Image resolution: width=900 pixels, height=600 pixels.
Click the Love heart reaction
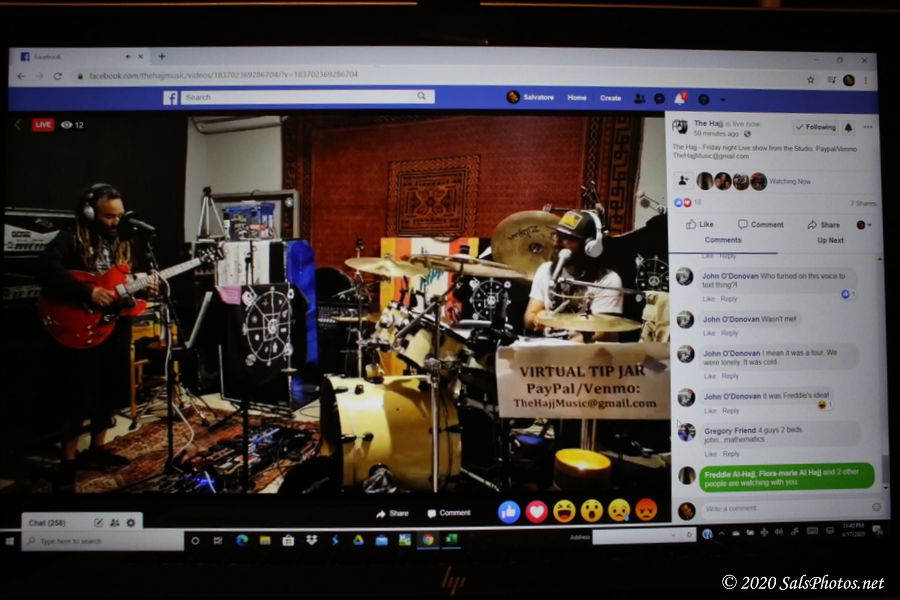pos(537,511)
